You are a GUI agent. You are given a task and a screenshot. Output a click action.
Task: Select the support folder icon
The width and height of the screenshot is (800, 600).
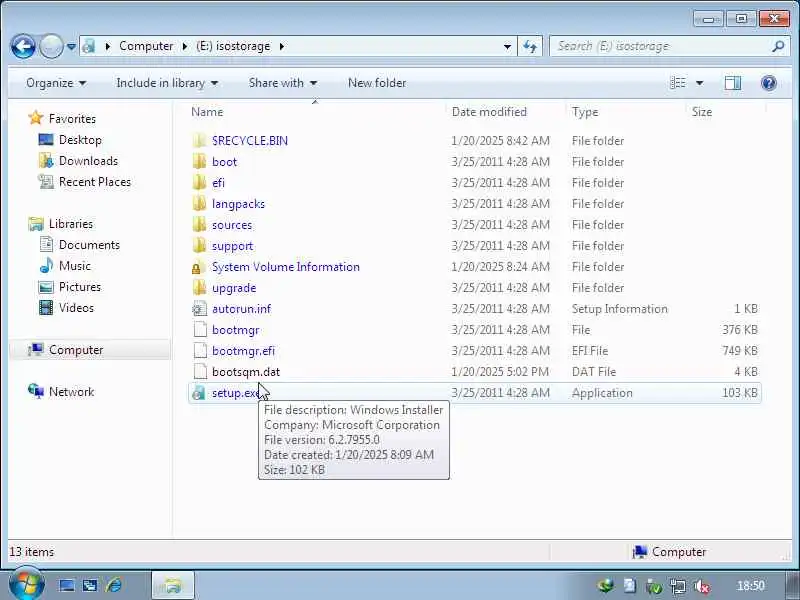[199, 245]
